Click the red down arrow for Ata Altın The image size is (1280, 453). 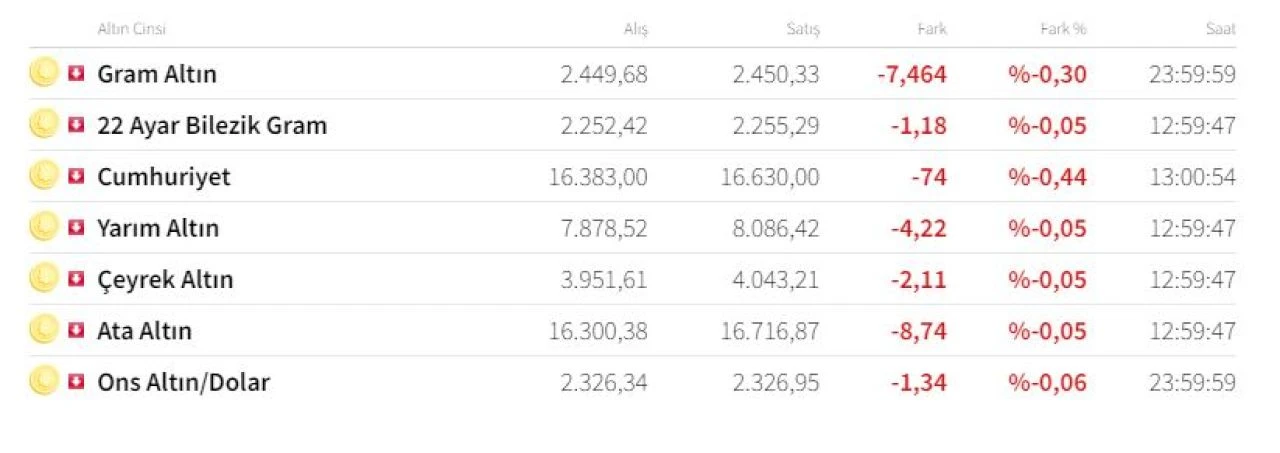click(76, 330)
